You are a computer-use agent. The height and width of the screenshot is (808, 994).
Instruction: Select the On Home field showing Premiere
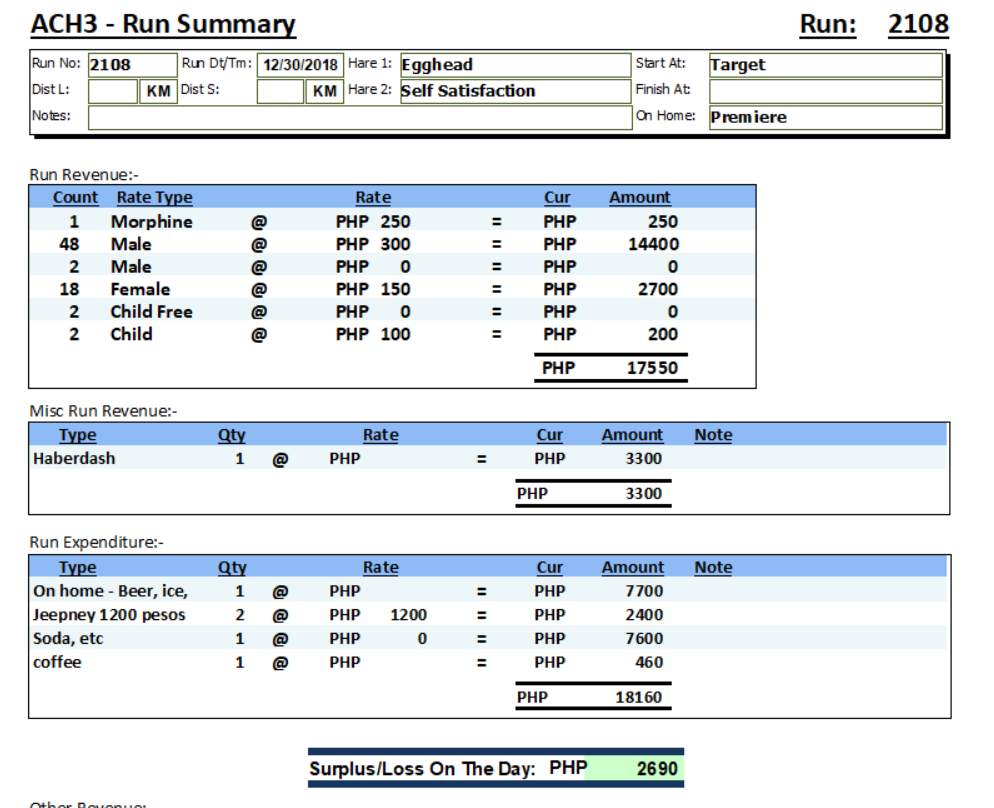(x=825, y=117)
